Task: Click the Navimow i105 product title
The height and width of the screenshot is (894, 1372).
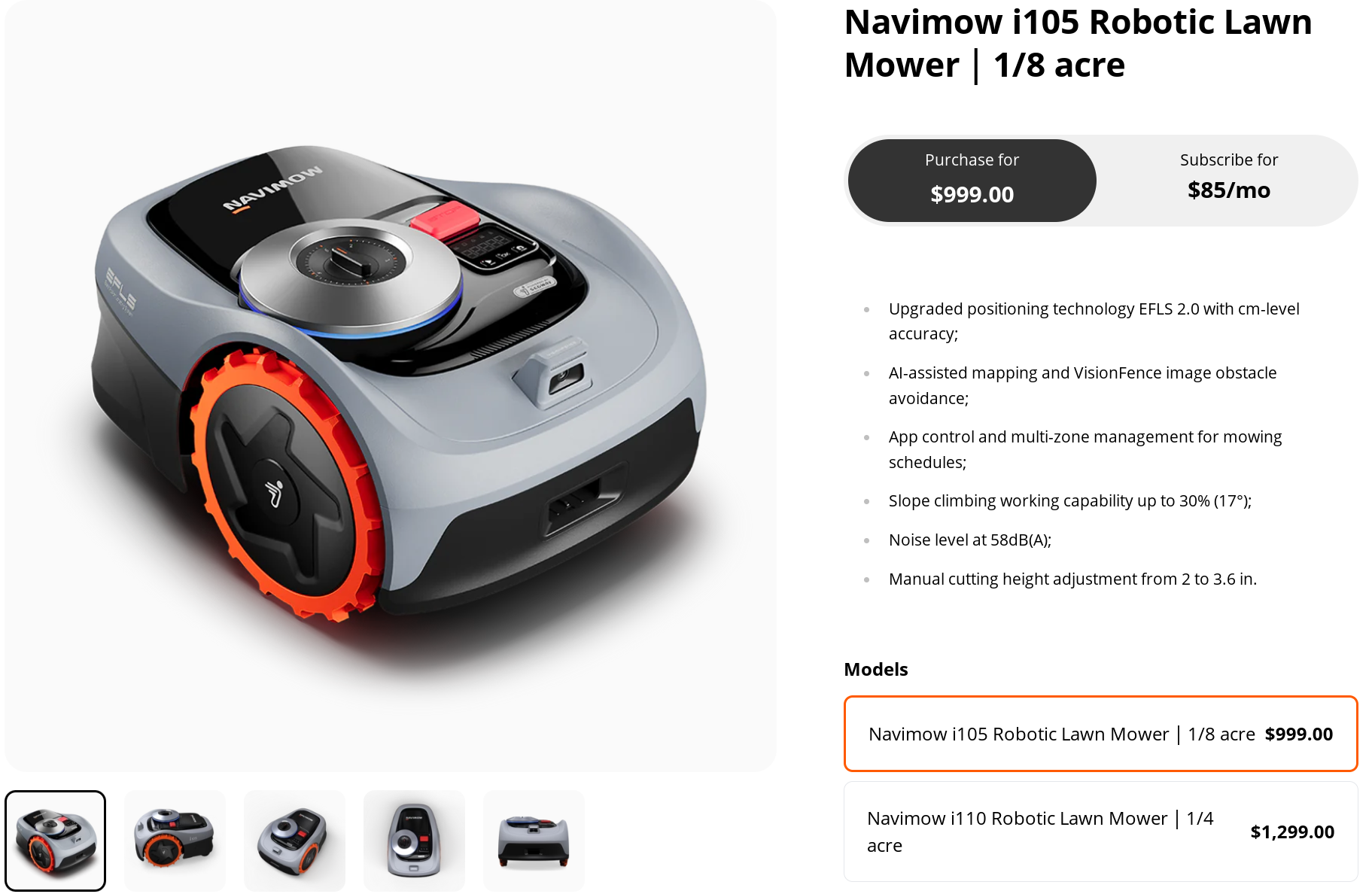Action: [x=1078, y=44]
